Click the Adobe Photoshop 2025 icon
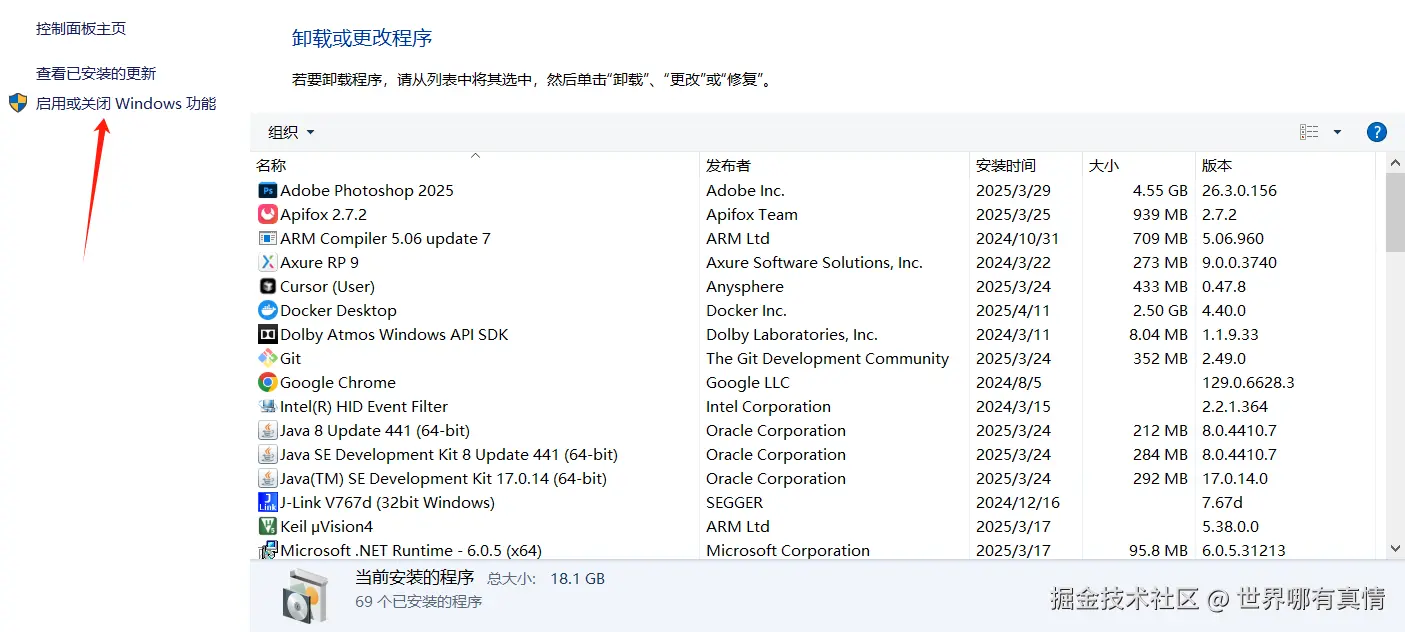This screenshot has width=1405, height=632. coord(267,190)
